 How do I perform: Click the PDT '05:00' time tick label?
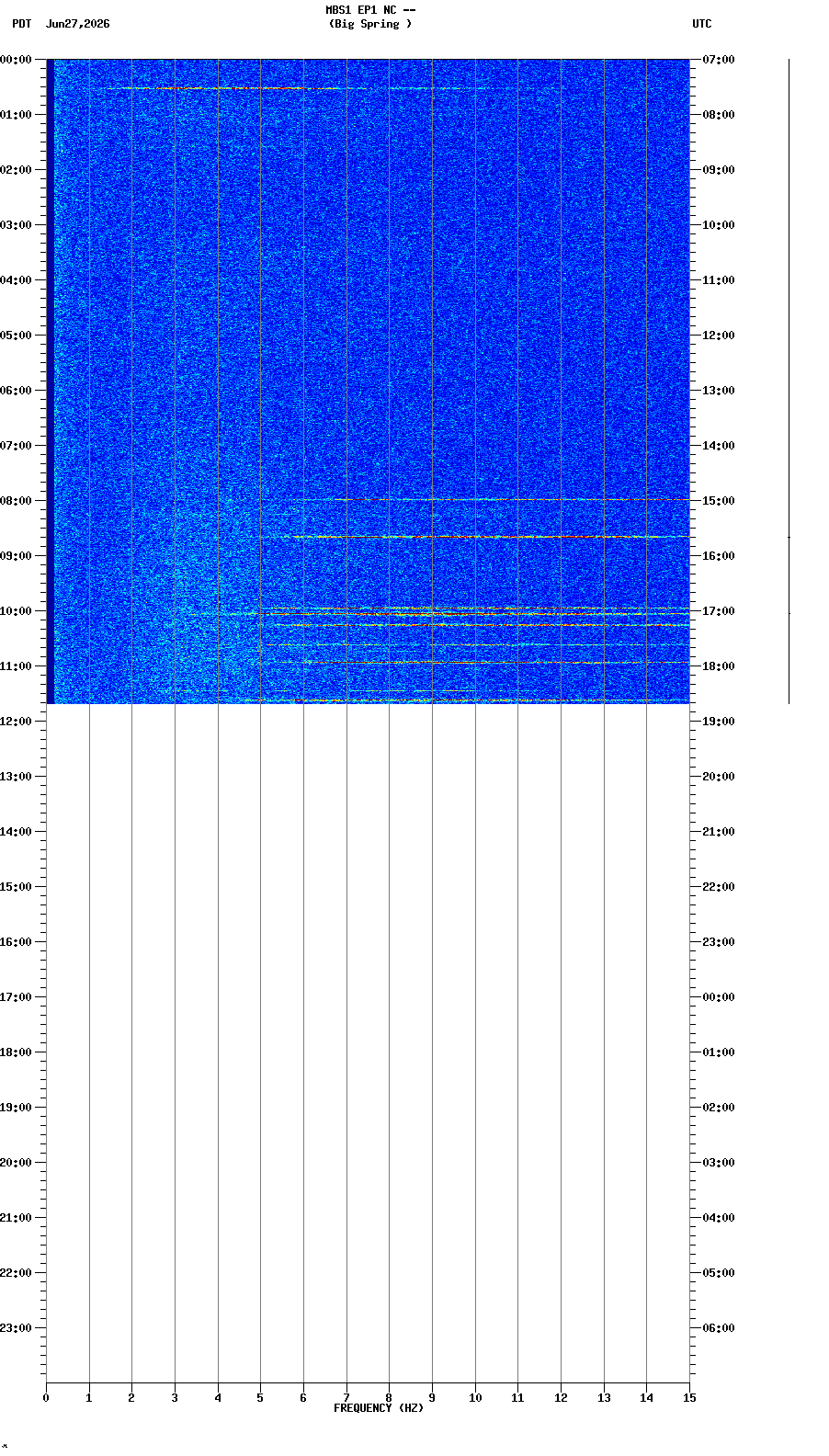point(16,336)
